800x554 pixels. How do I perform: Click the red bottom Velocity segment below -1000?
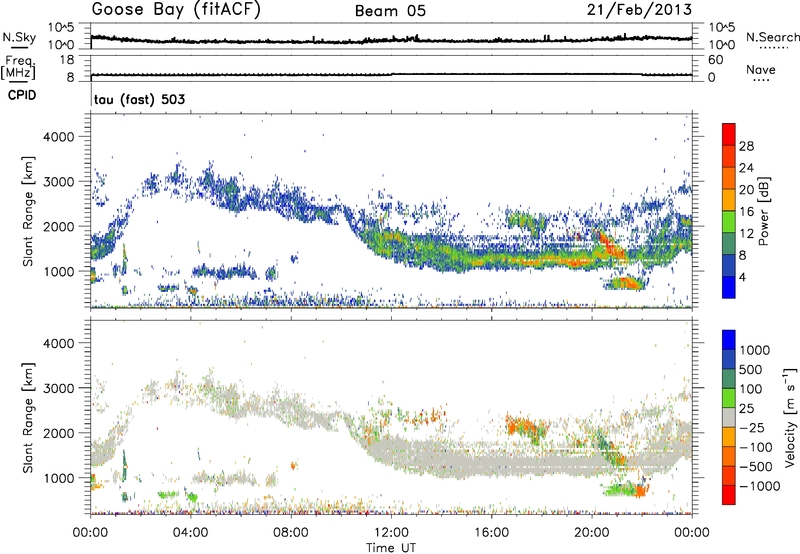point(729,495)
